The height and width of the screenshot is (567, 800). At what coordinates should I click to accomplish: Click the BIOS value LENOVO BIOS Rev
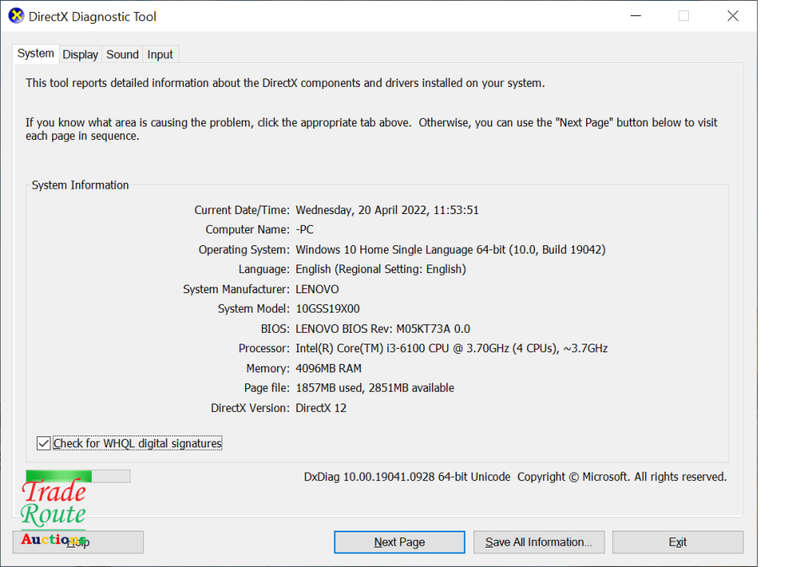[x=383, y=329]
